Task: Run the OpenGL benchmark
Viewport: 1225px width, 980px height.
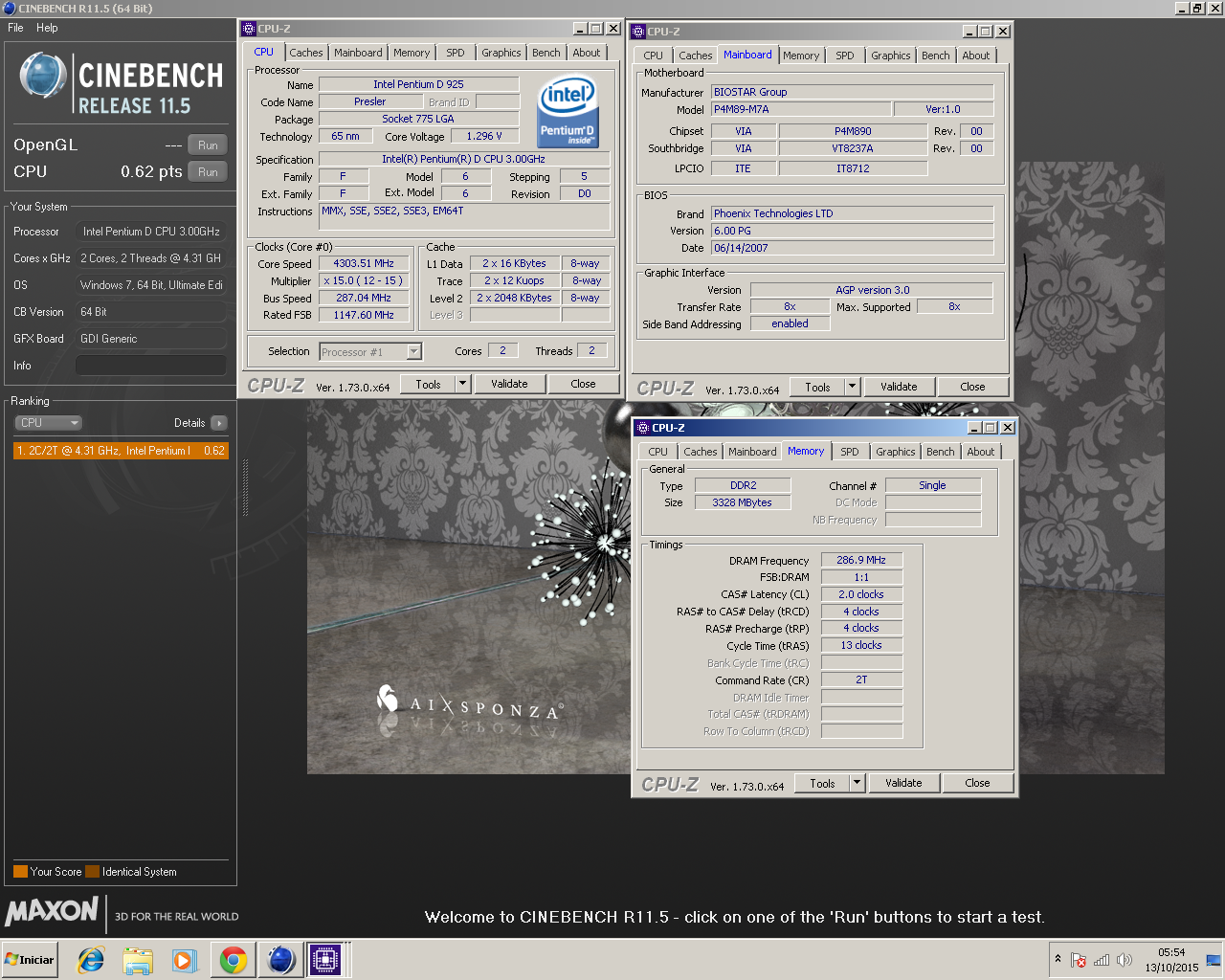Action: coord(208,145)
